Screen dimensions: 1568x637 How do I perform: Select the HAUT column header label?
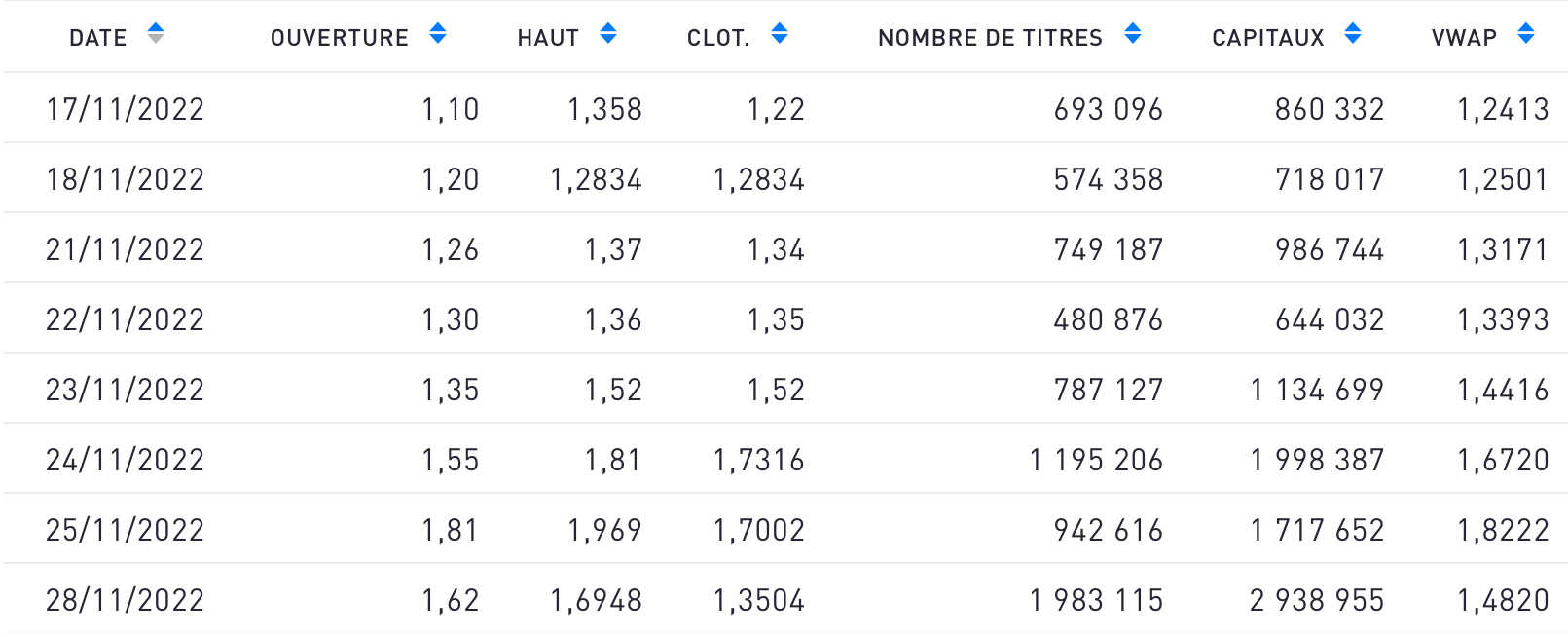pyautogui.click(x=548, y=38)
